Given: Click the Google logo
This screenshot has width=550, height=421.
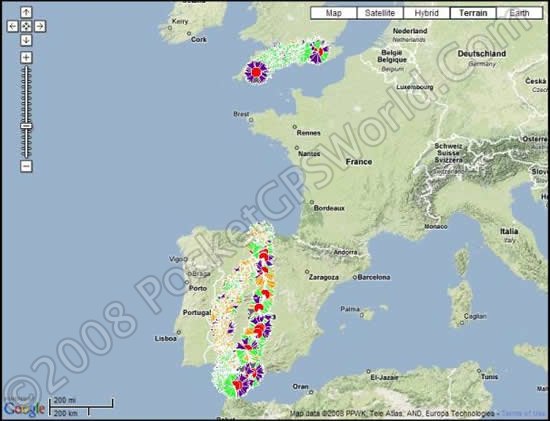Looking at the screenshot, I should (x=24, y=408).
